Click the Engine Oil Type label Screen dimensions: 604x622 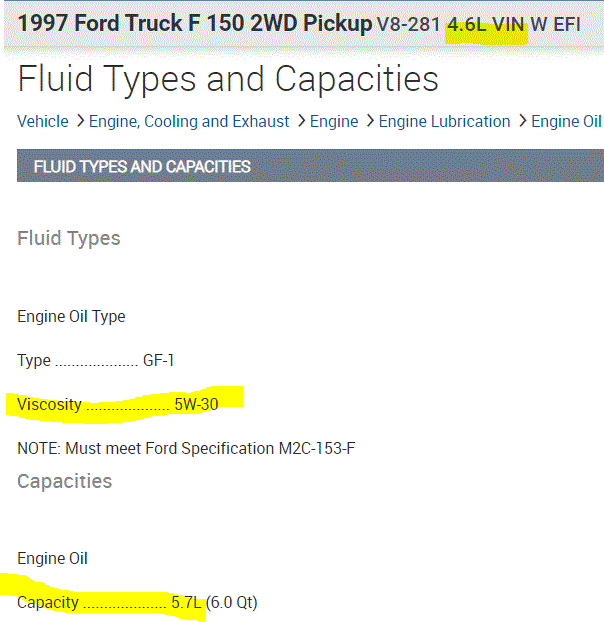coord(71,316)
